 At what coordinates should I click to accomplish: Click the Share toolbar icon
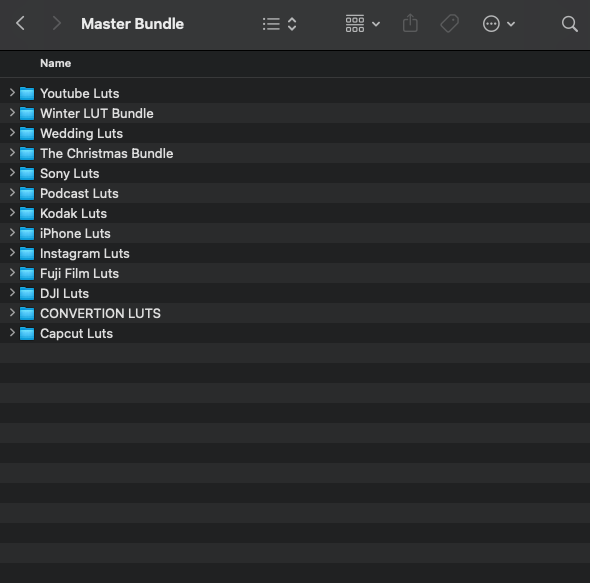[x=410, y=23]
